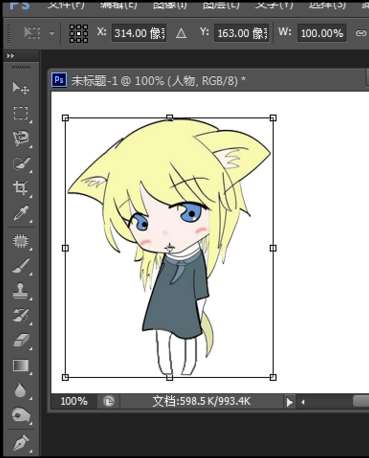Image resolution: width=369 pixels, height=458 pixels.
Task: Toggle relative positioning triangle for reference point
Action: 181,33
